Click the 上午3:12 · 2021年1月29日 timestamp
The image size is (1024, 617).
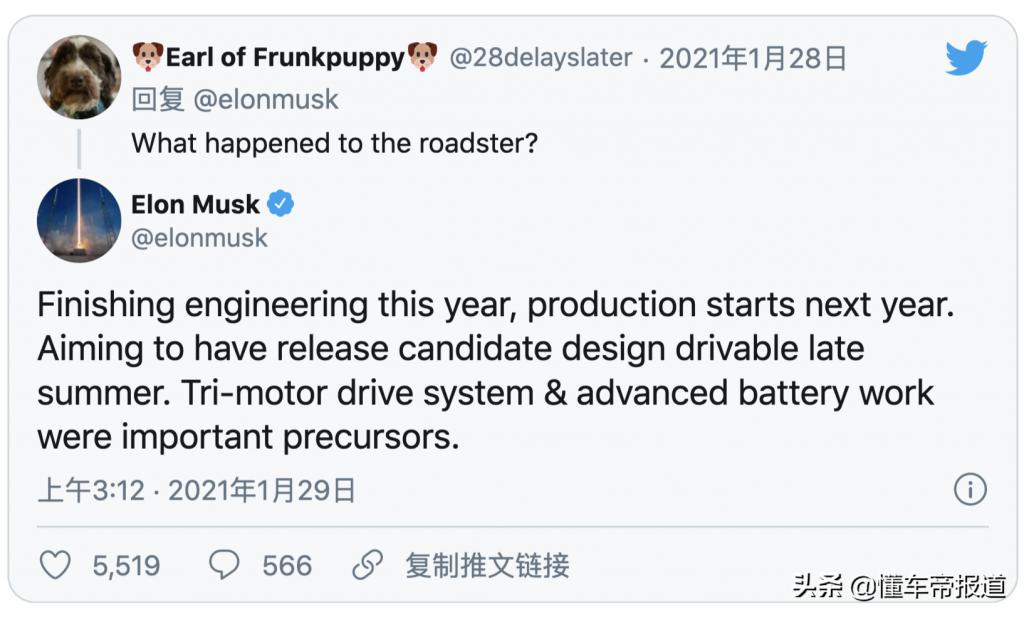197,490
